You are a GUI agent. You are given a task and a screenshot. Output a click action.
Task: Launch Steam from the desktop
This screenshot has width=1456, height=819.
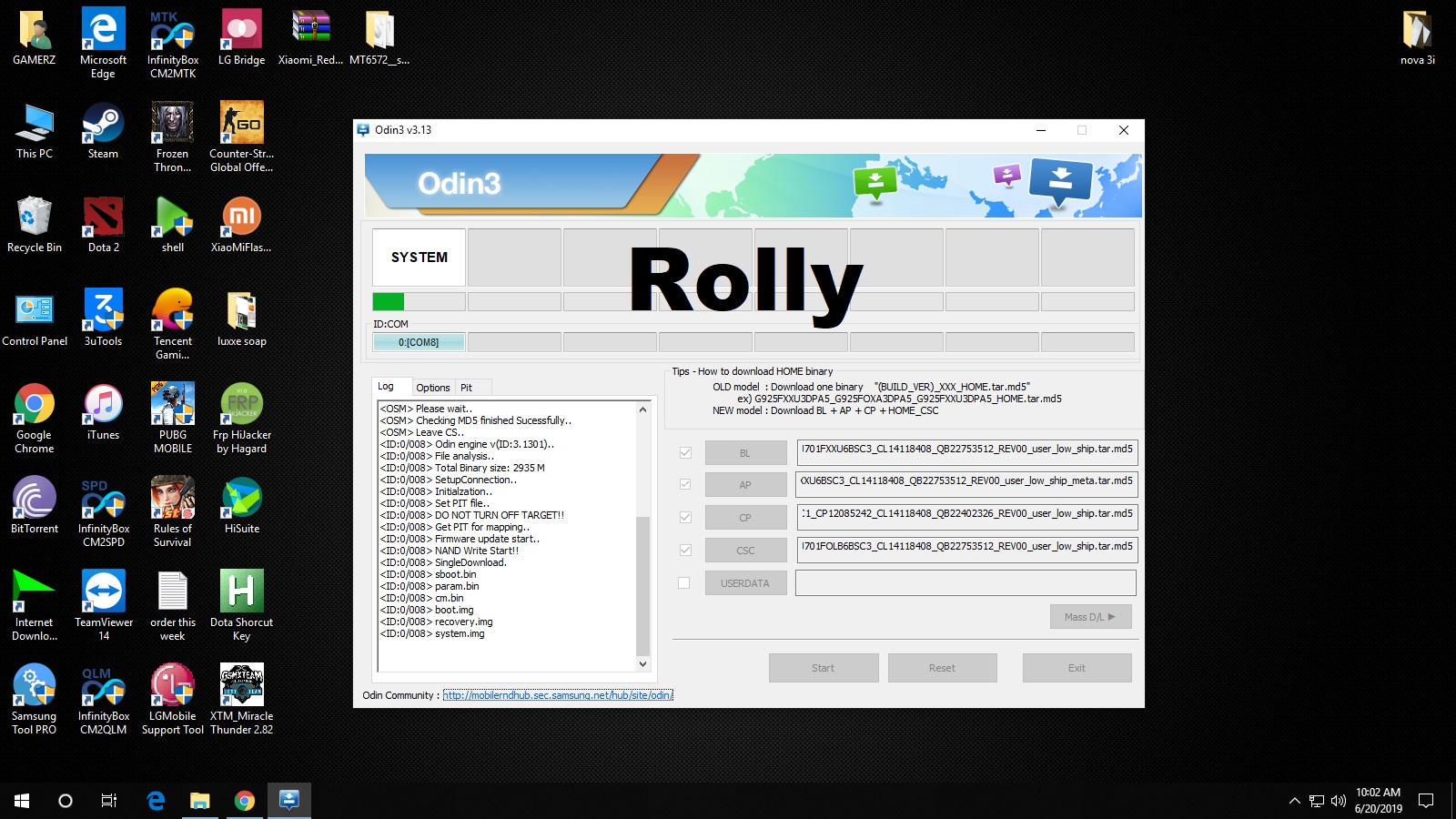point(103,131)
